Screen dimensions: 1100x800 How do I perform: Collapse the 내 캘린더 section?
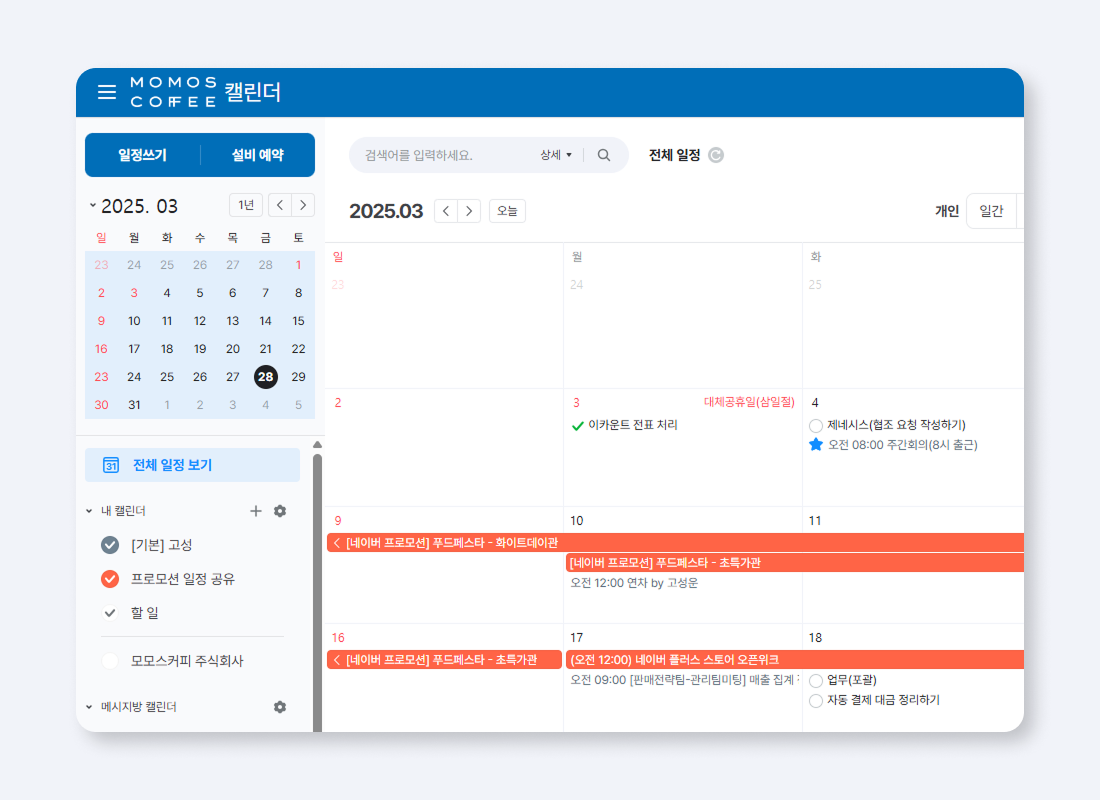coord(88,510)
